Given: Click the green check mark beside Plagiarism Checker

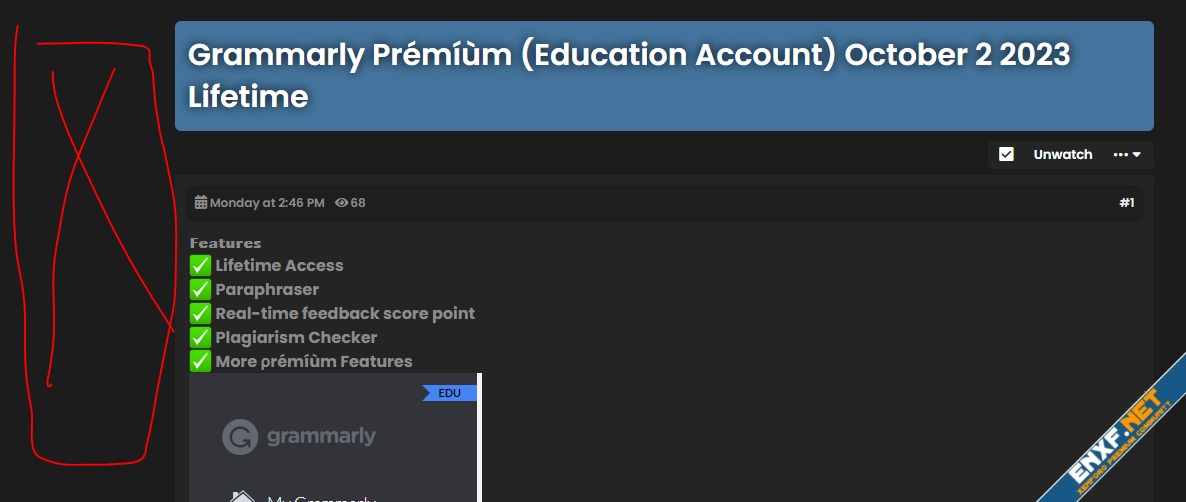Looking at the screenshot, I should 200,337.
